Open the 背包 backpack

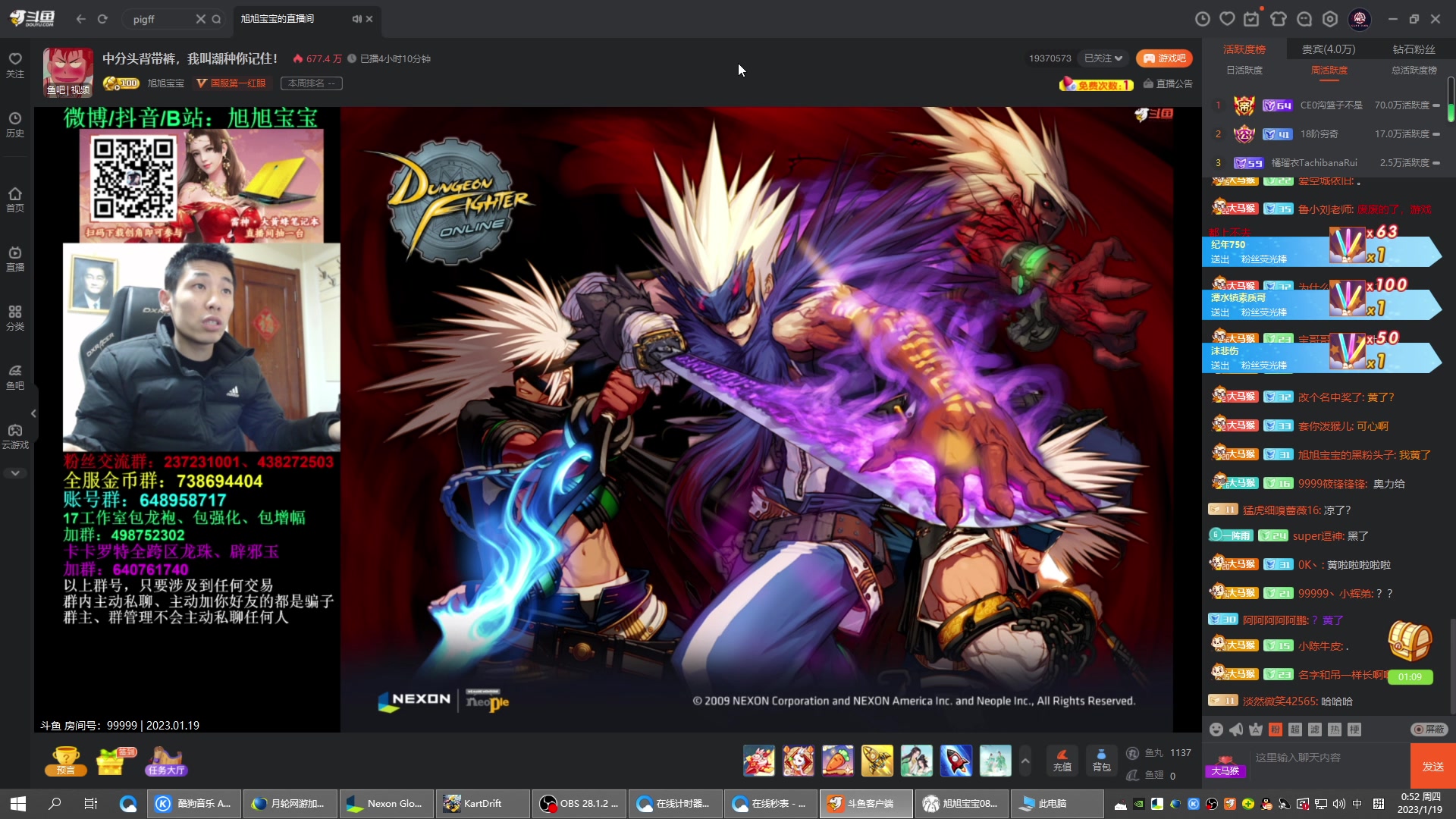coord(1101,761)
